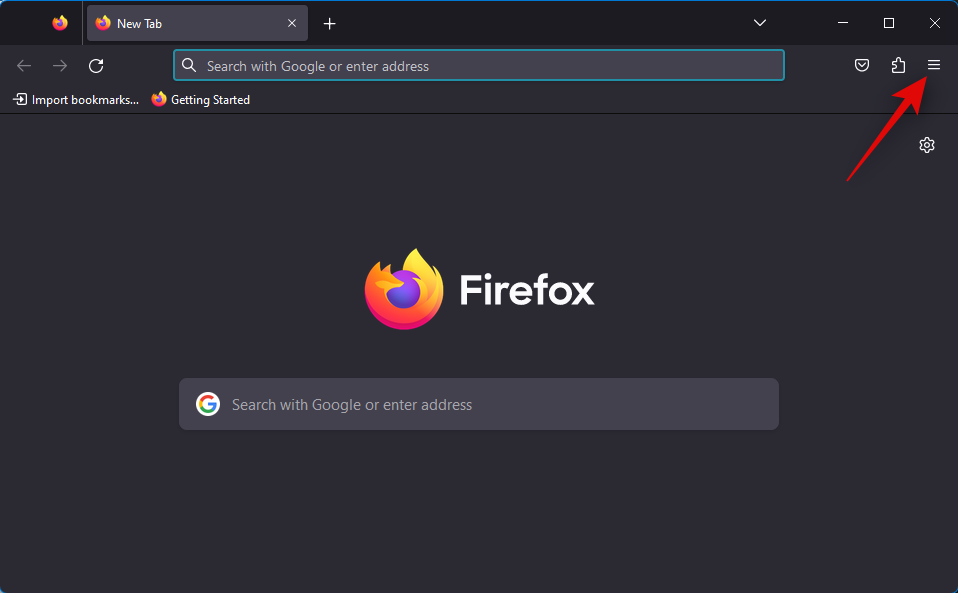Image resolution: width=958 pixels, height=593 pixels.
Task: Reload the current page
Action: coord(96,65)
